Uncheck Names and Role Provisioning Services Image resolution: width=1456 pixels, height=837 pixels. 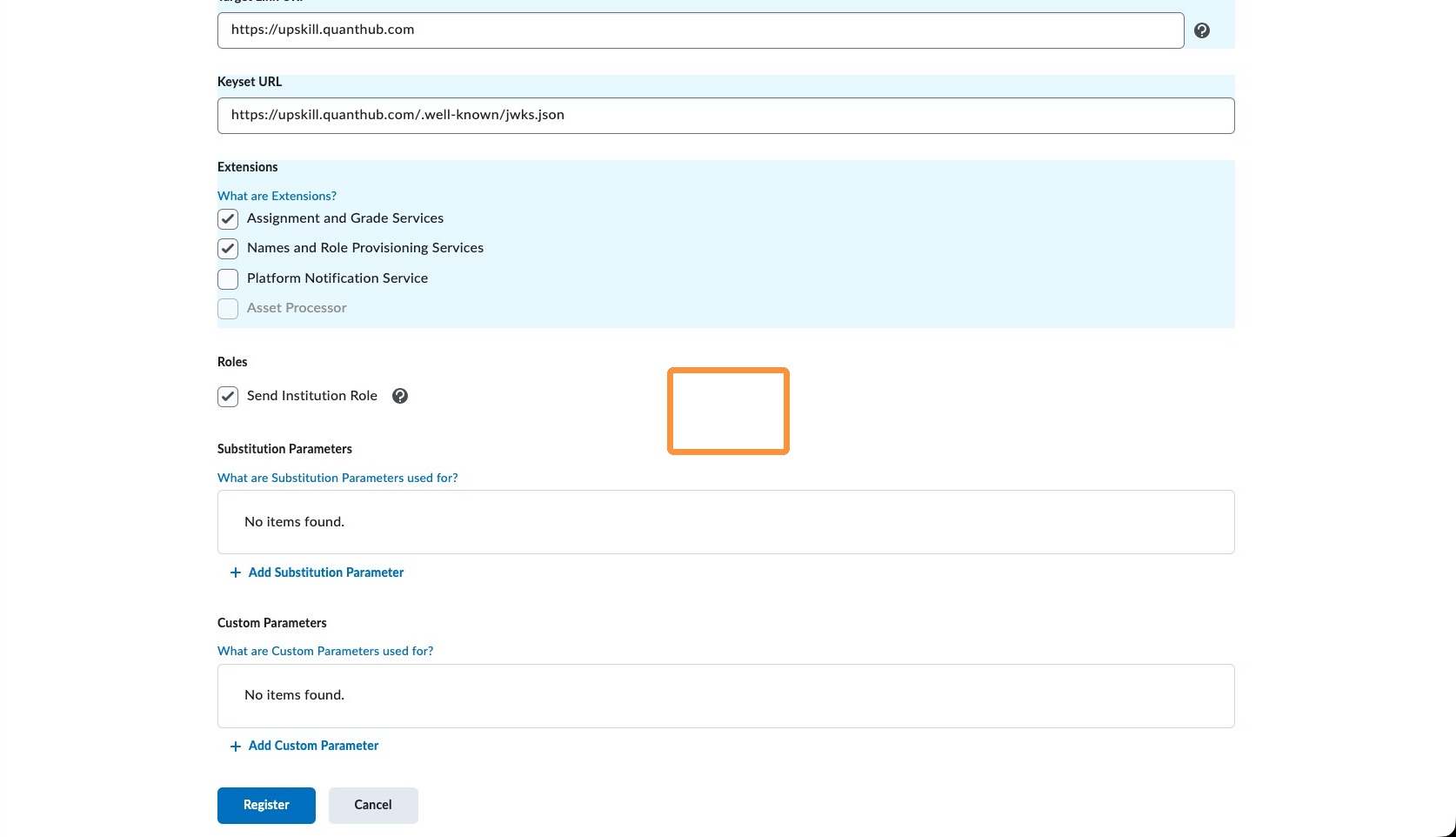pos(228,249)
